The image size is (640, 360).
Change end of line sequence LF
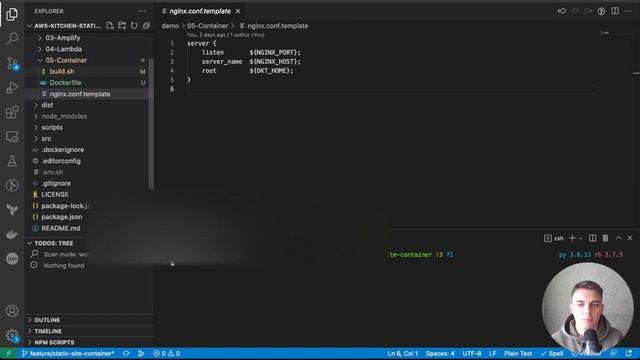[493, 353]
